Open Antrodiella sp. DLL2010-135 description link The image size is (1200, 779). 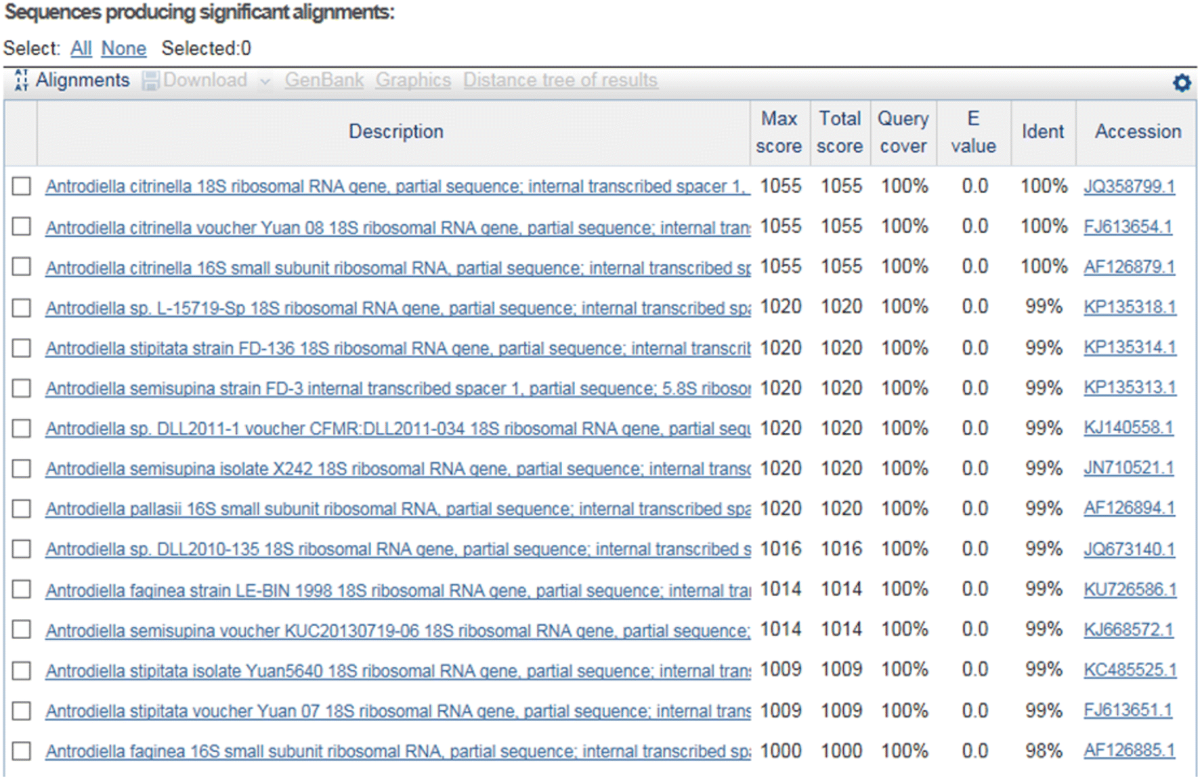398,549
